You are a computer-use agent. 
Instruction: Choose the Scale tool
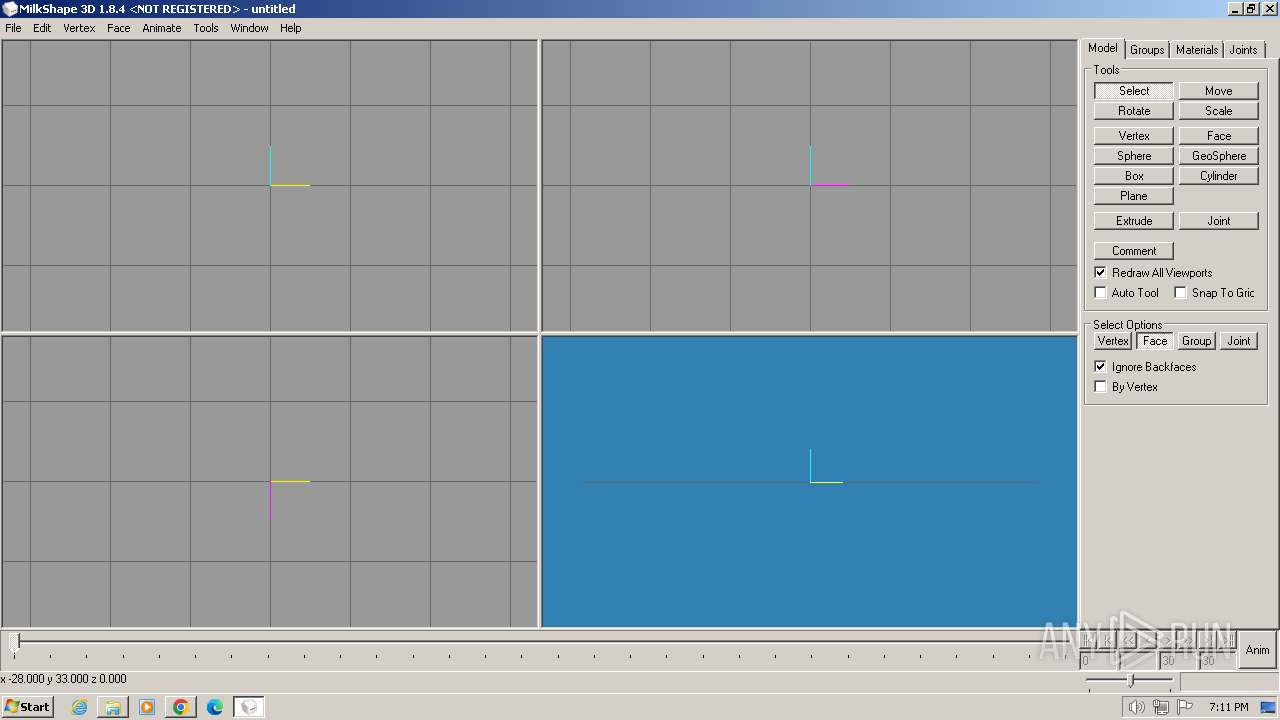tap(1218, 111)
